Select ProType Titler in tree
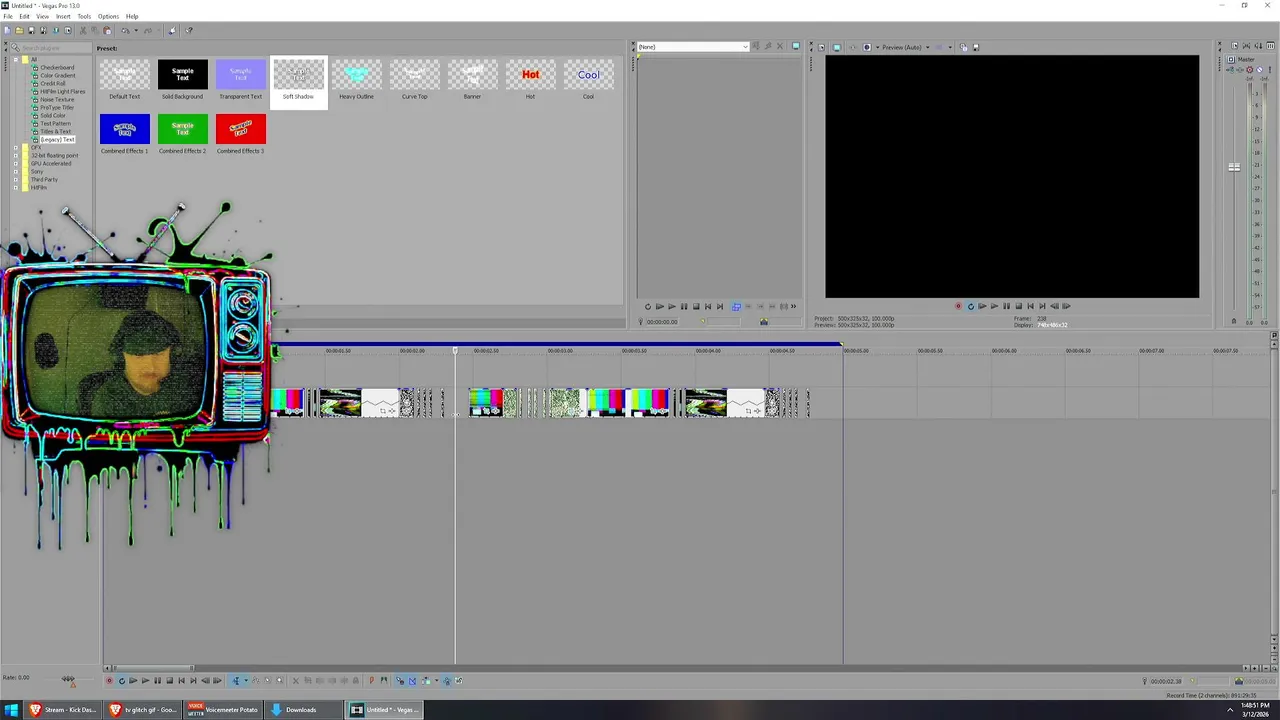Image resolution: width=1280 pixels, height=720 pixels. tap(57, 108)
